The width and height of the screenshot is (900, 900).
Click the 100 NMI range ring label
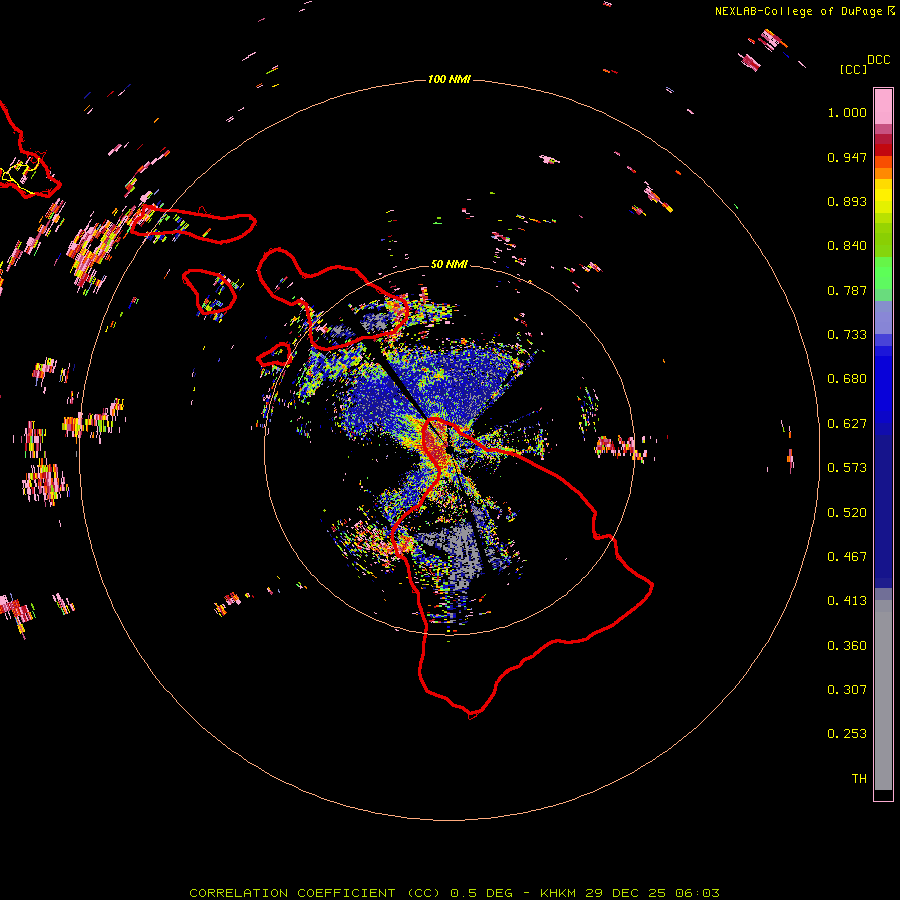449,79
